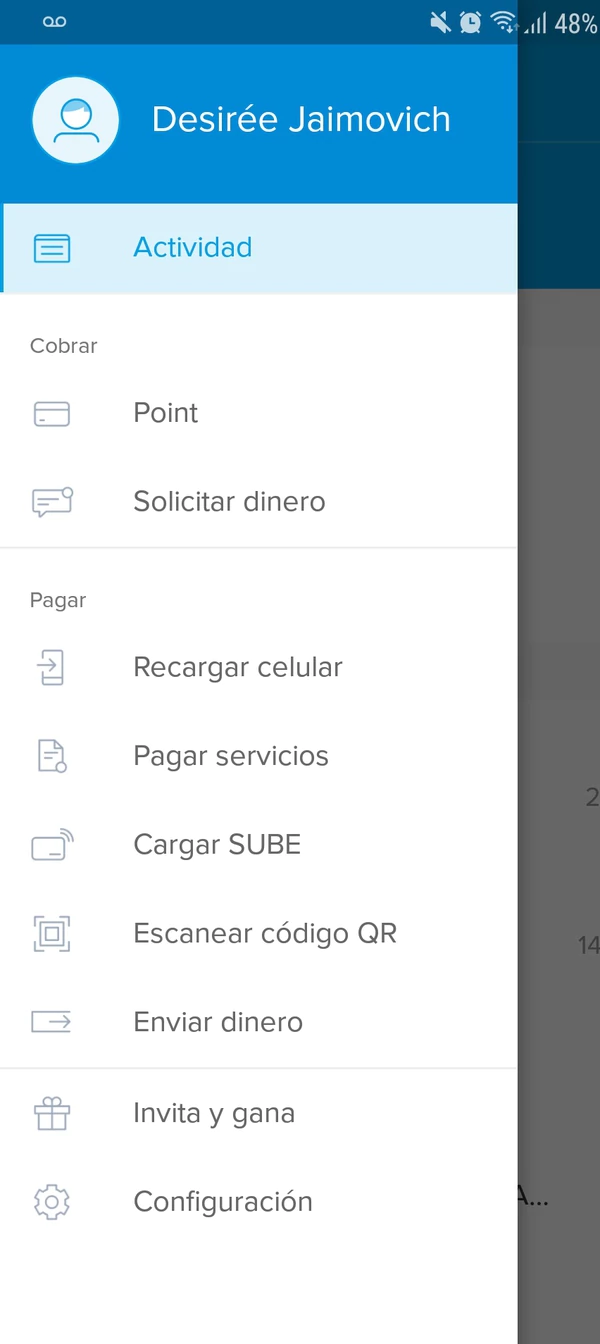The width and height of the screenshot is (600, 1344).
Task: Tap the Wi-Fi status bar icon
Action: click(x=503, y=22)
